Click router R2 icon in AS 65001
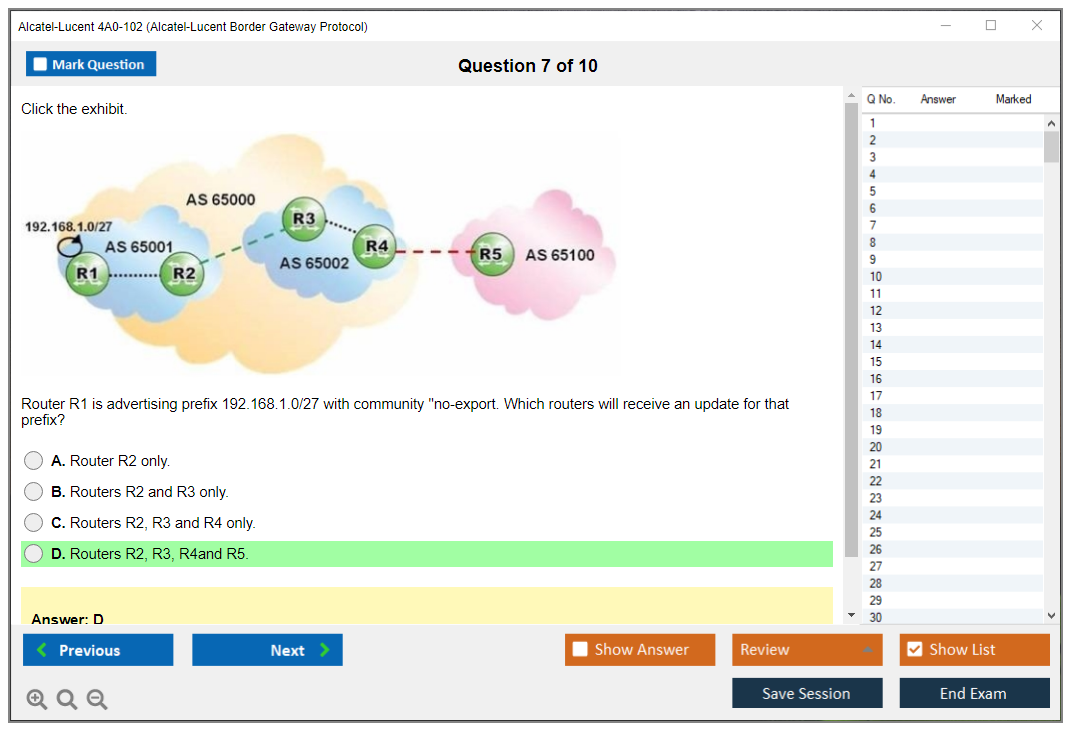The image size is (1075, 735). [x=184, y=272]
